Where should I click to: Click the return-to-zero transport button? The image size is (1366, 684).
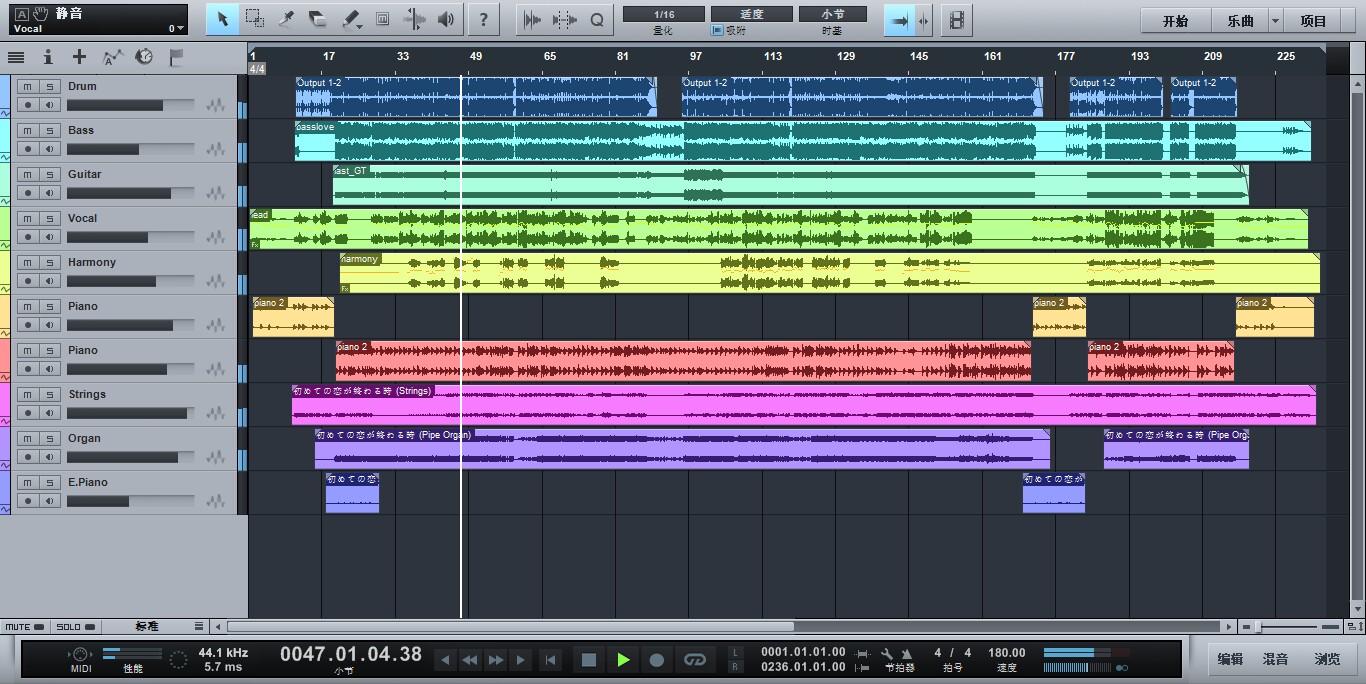[x=550, y=660]
